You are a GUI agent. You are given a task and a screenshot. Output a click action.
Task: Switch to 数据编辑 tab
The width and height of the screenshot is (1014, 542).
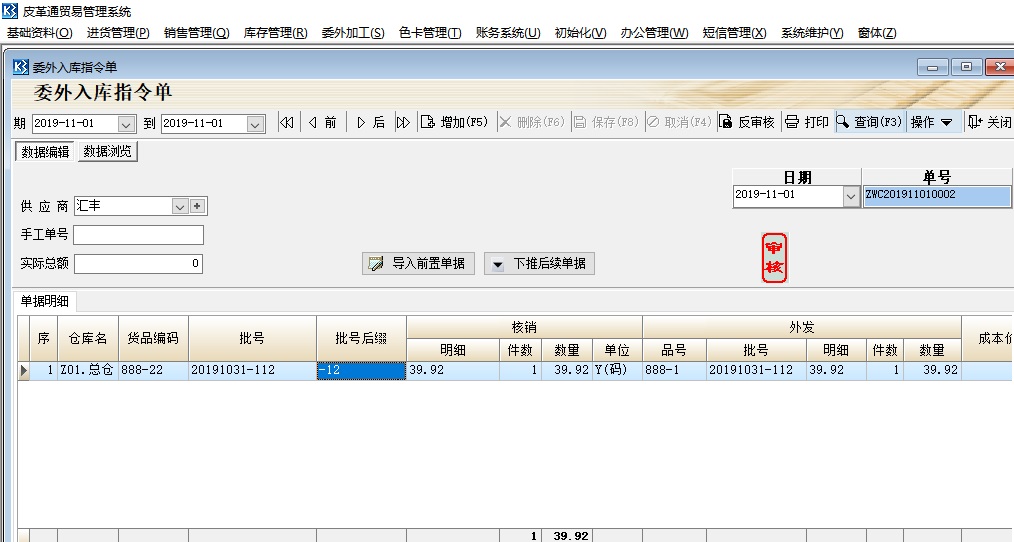click(x=45, y=152)
